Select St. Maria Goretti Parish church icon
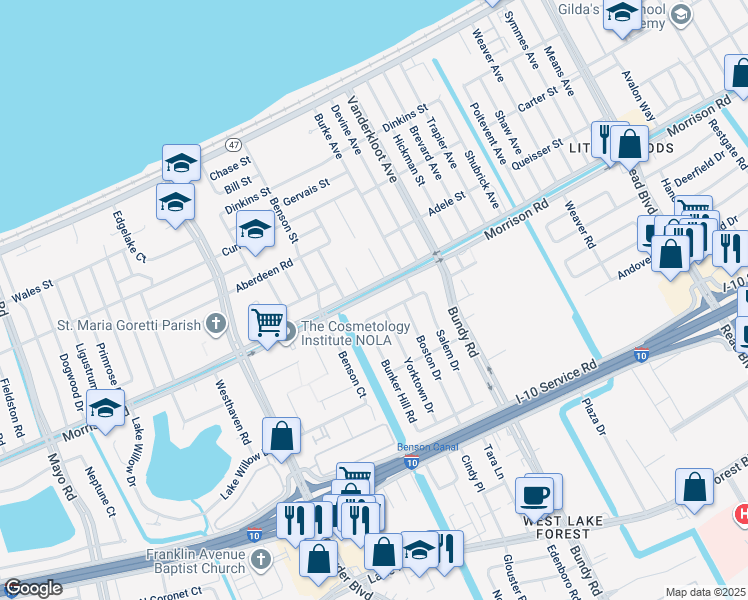Screen dimensions: 748x600 [216, 324]
